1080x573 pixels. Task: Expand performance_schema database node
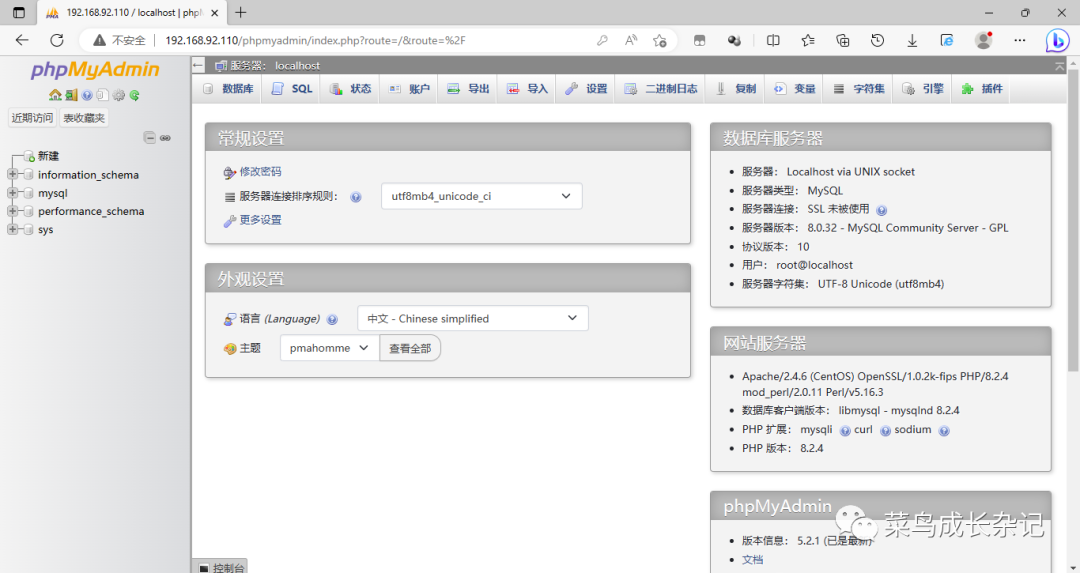coord(12,211)
